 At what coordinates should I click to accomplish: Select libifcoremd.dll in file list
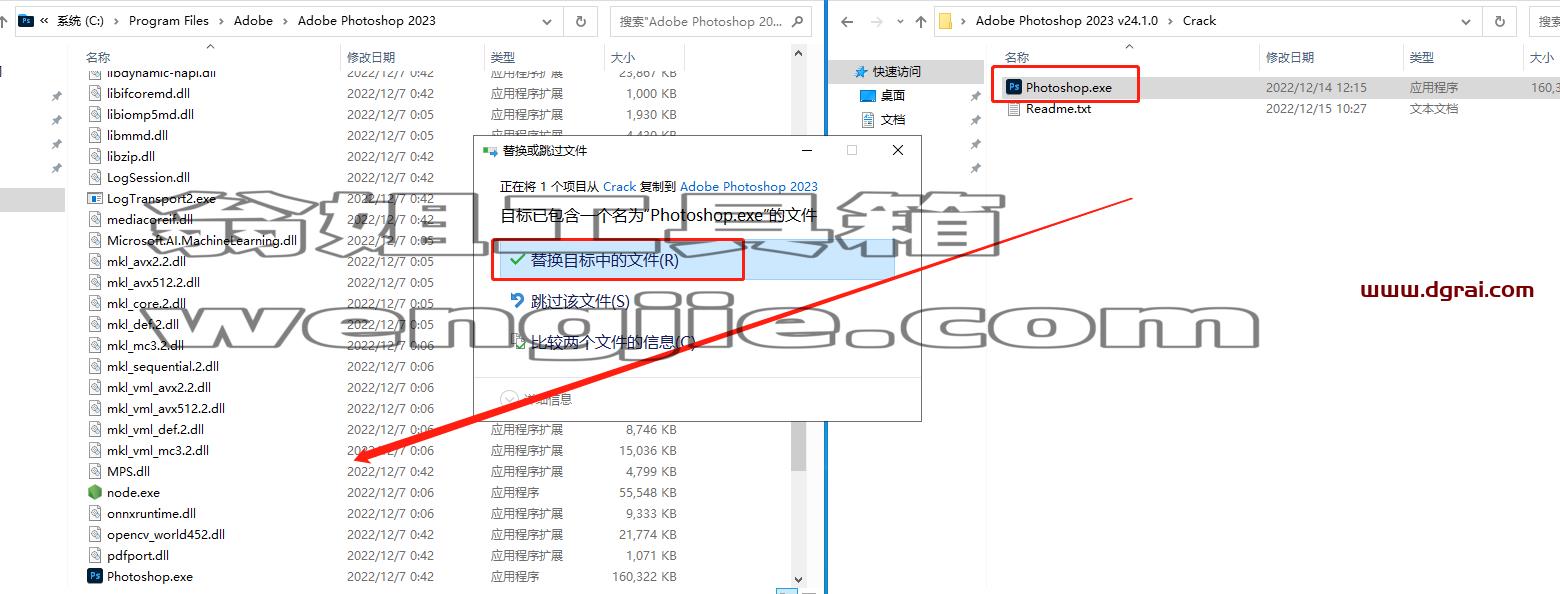(148, 93)
